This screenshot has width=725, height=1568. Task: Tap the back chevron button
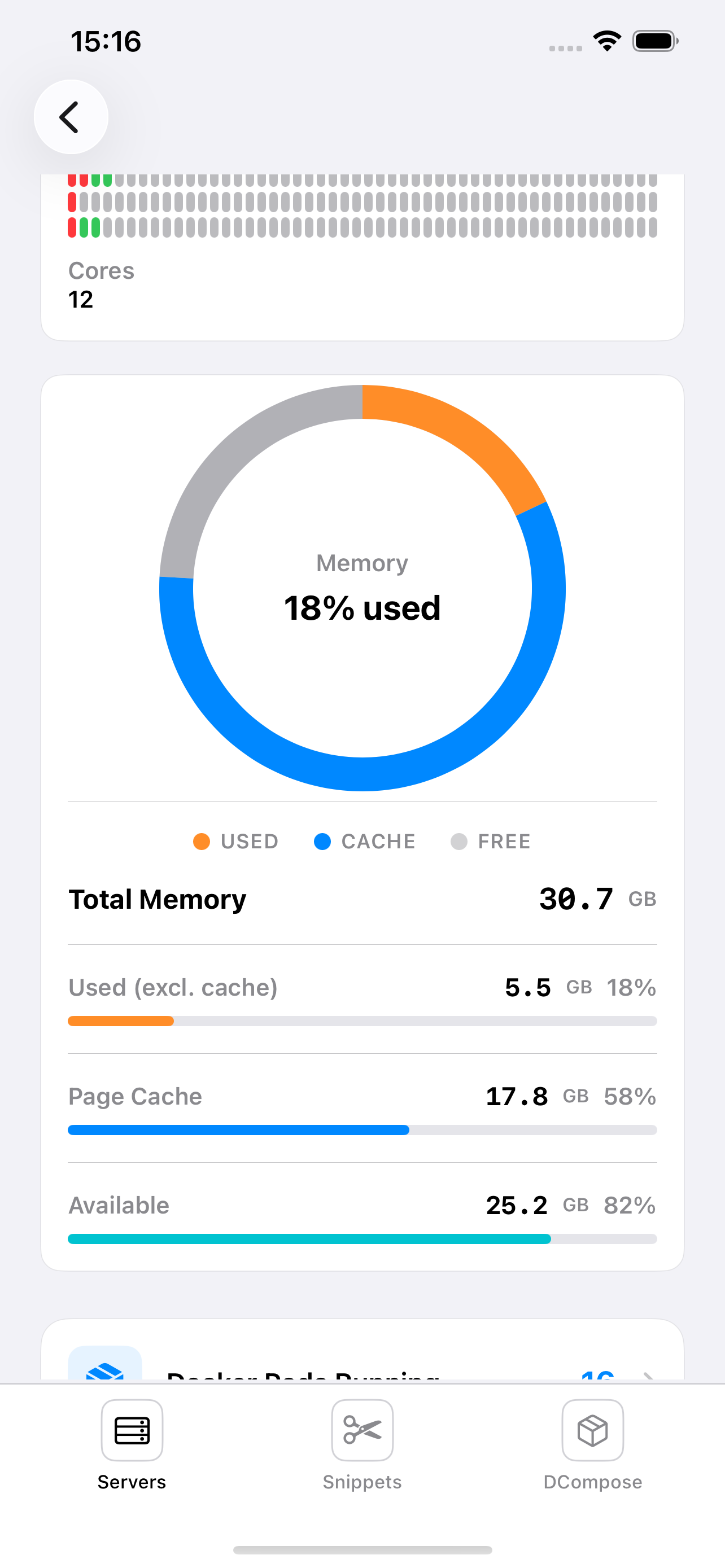click(x=71, y=116)
